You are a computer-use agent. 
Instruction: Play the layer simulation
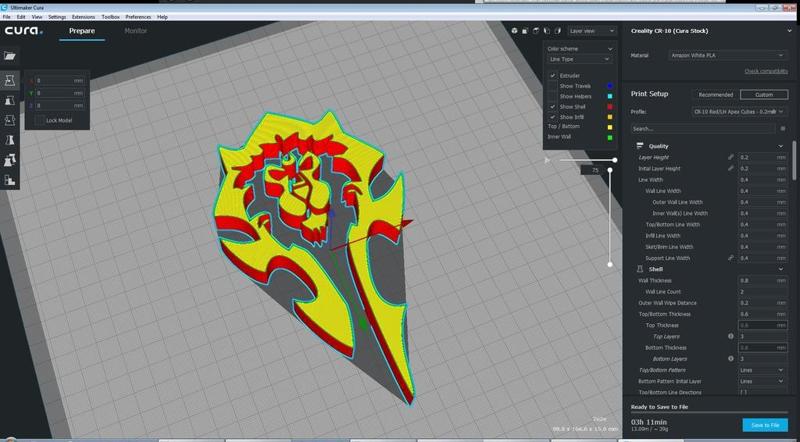548,160
